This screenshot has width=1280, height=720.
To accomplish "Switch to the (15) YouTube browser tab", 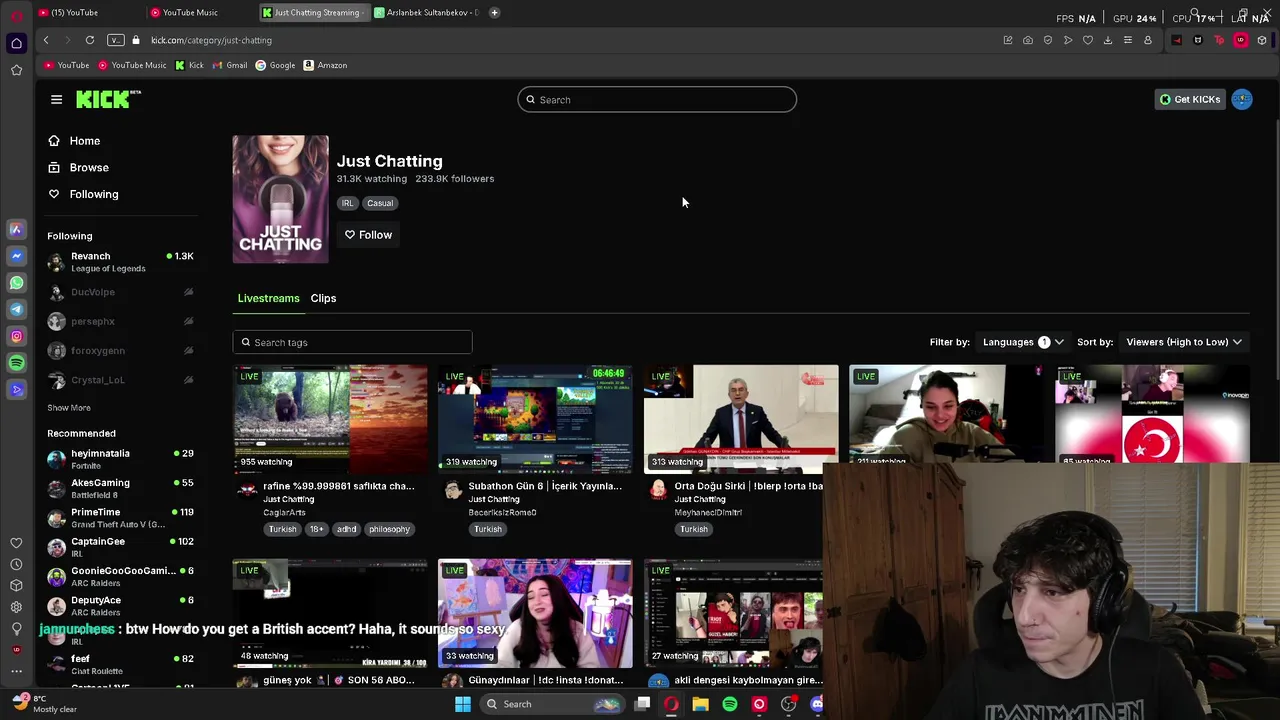I will click(75, 12).
